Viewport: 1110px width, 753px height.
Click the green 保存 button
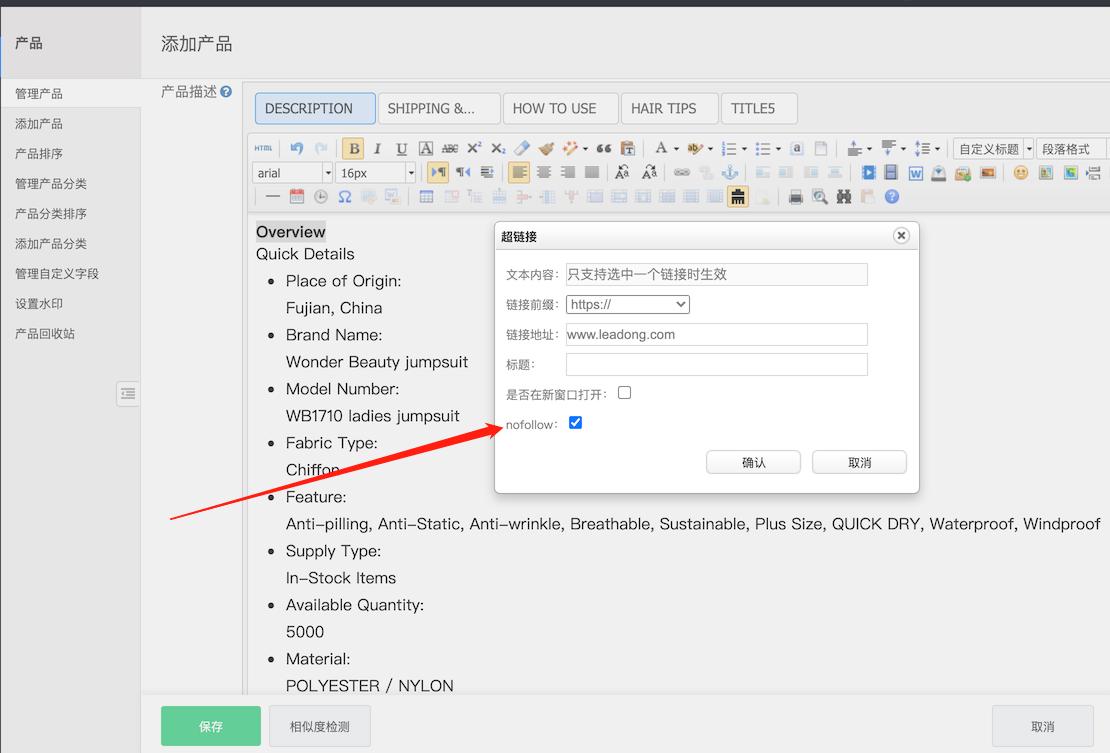(x=211, y=726)
